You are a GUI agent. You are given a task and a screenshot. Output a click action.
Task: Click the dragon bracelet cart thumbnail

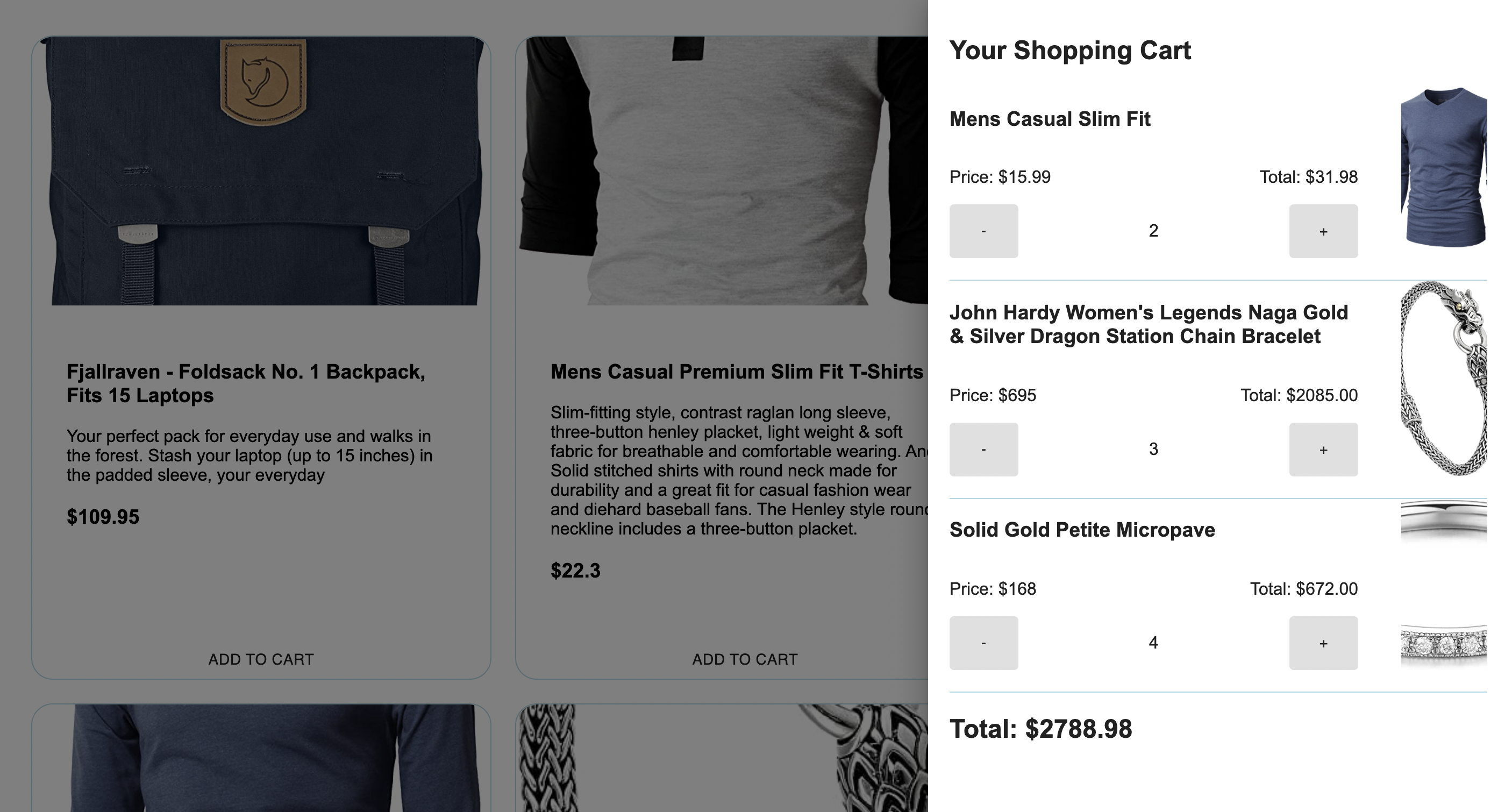[1444, 379]
